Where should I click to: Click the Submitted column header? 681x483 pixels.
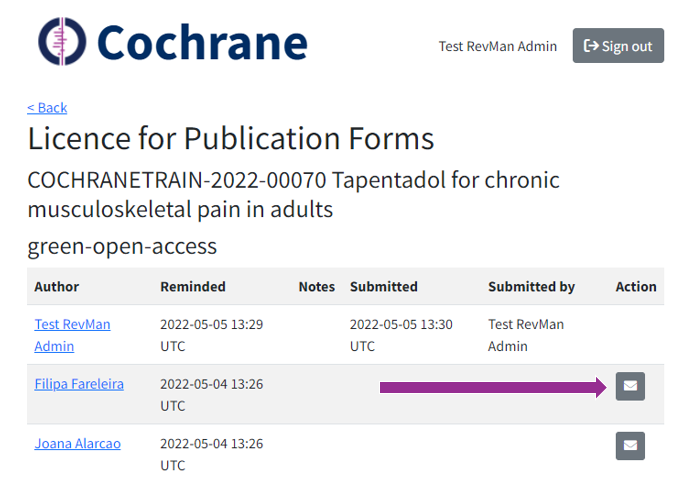point(384,286)
